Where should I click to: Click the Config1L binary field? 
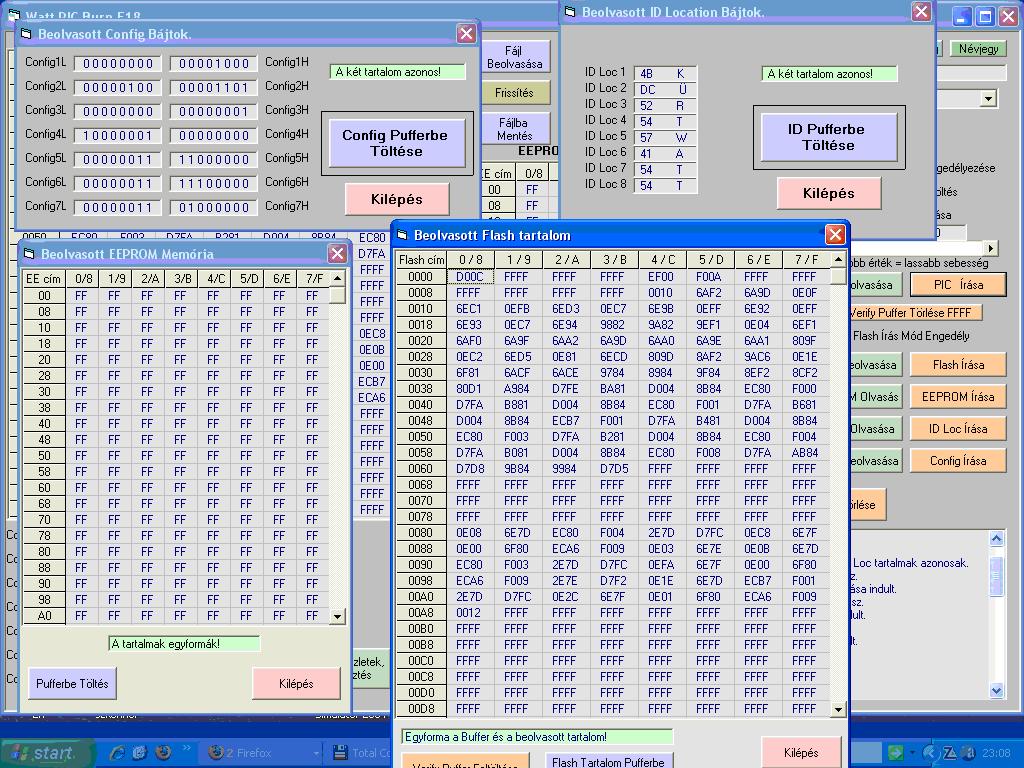tap(118, 63)
